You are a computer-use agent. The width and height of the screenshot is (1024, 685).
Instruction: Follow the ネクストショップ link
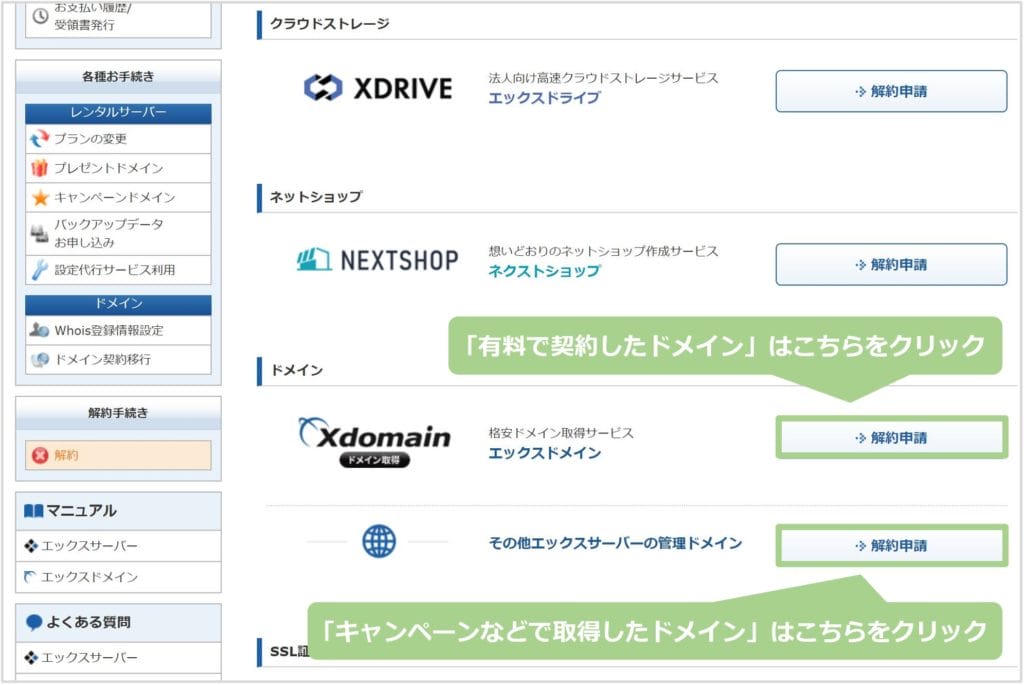pyautogui.click(x=544, y=271)
